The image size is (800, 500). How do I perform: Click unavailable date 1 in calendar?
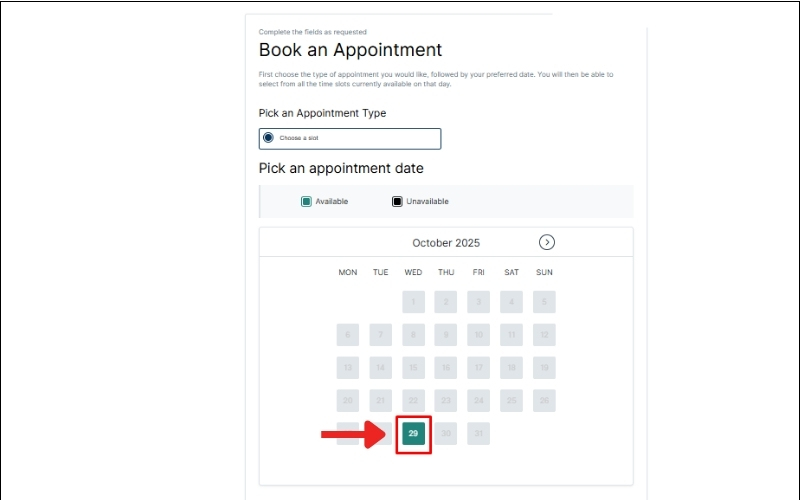413,301
